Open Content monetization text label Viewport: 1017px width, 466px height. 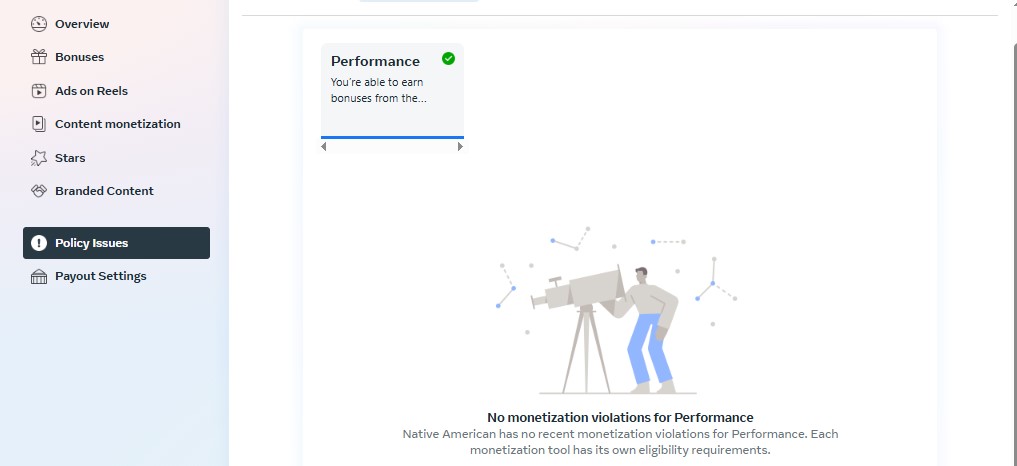117,124
